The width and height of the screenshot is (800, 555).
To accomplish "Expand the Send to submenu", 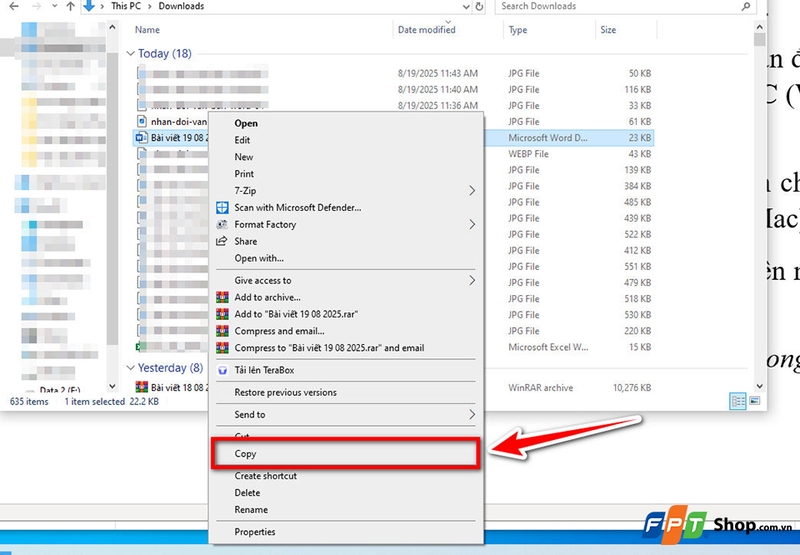I will point(345,414).
